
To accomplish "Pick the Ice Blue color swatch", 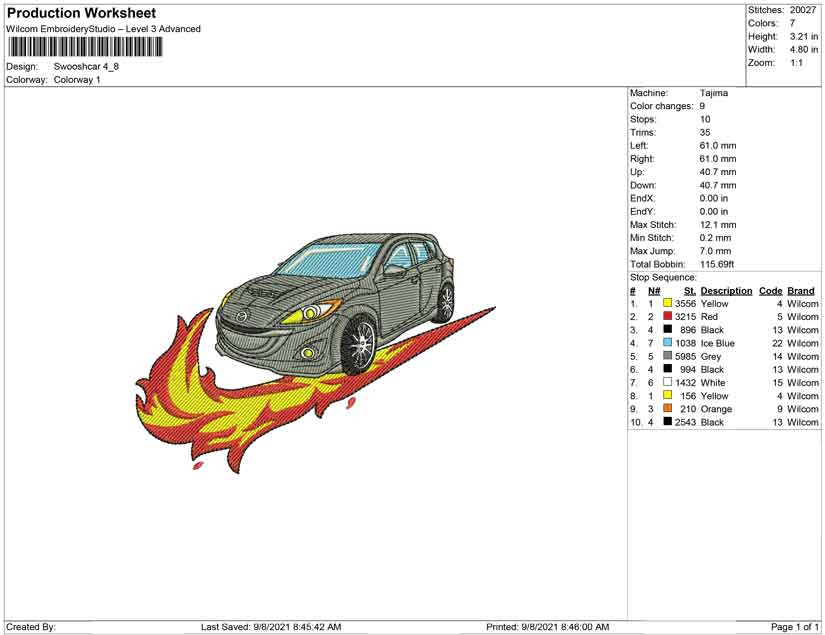I will tap(667, 343).
